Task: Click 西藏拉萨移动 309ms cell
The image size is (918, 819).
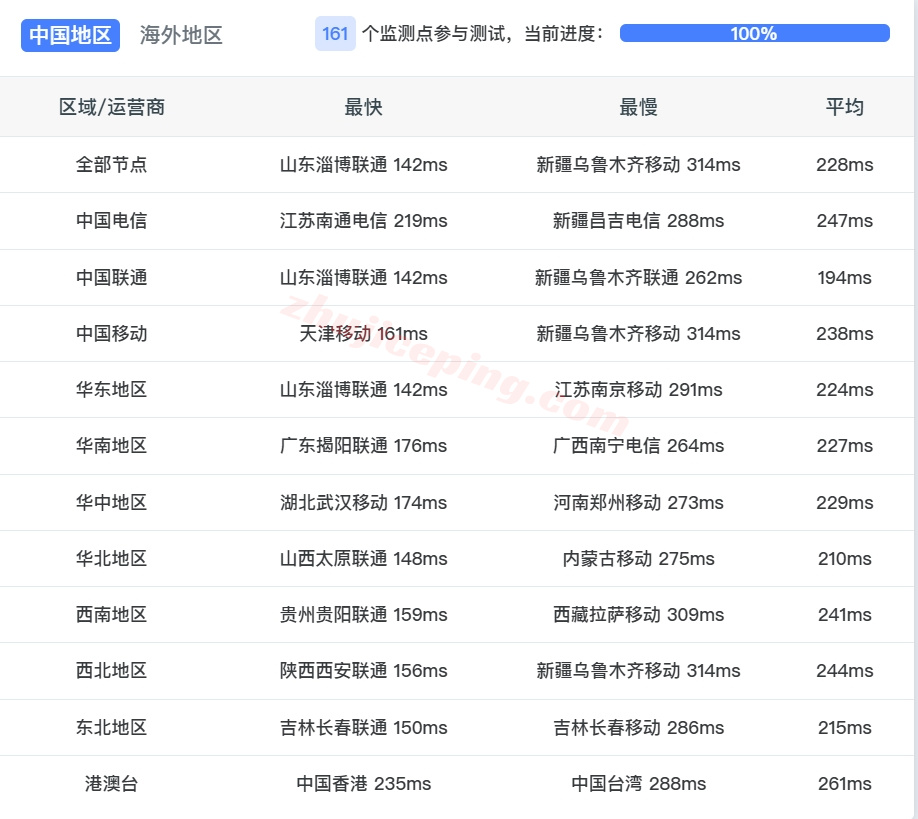Action: [x=638, y=615]
